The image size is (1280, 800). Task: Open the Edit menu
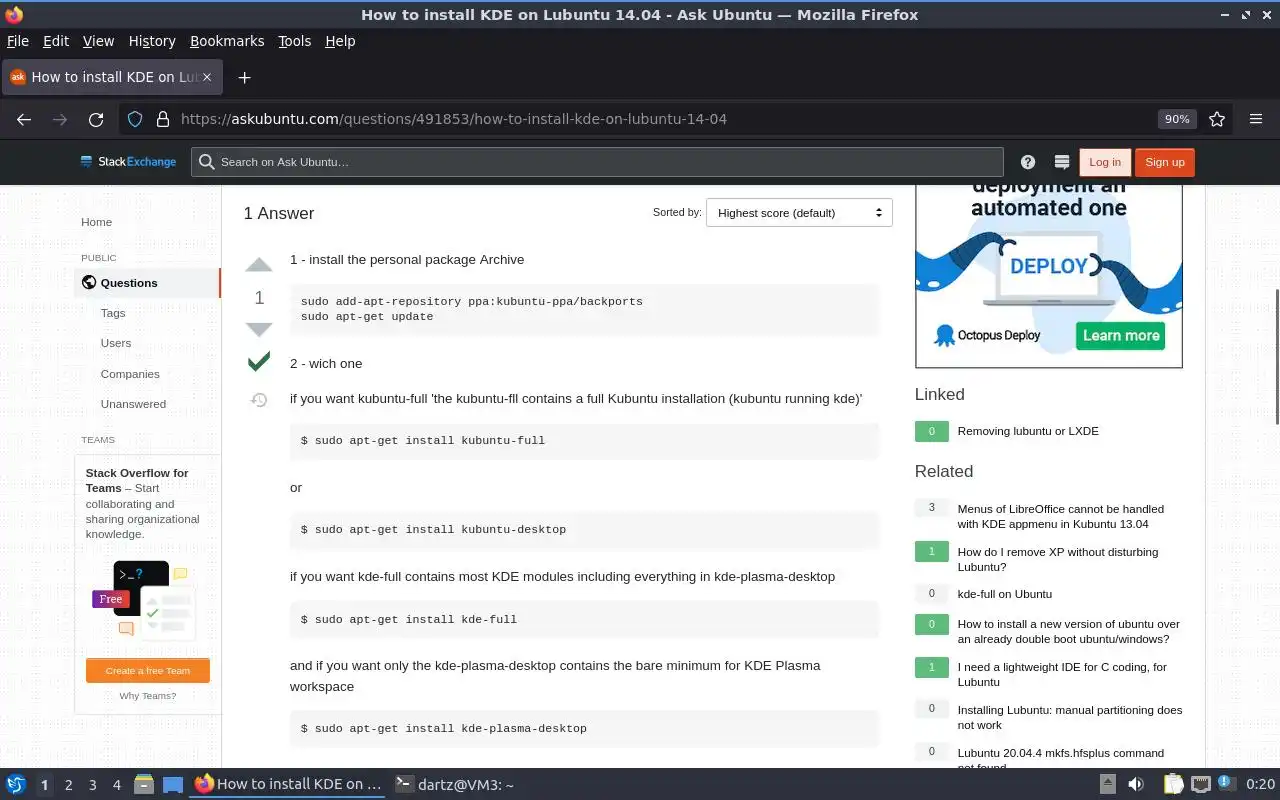tap(56, 41)
